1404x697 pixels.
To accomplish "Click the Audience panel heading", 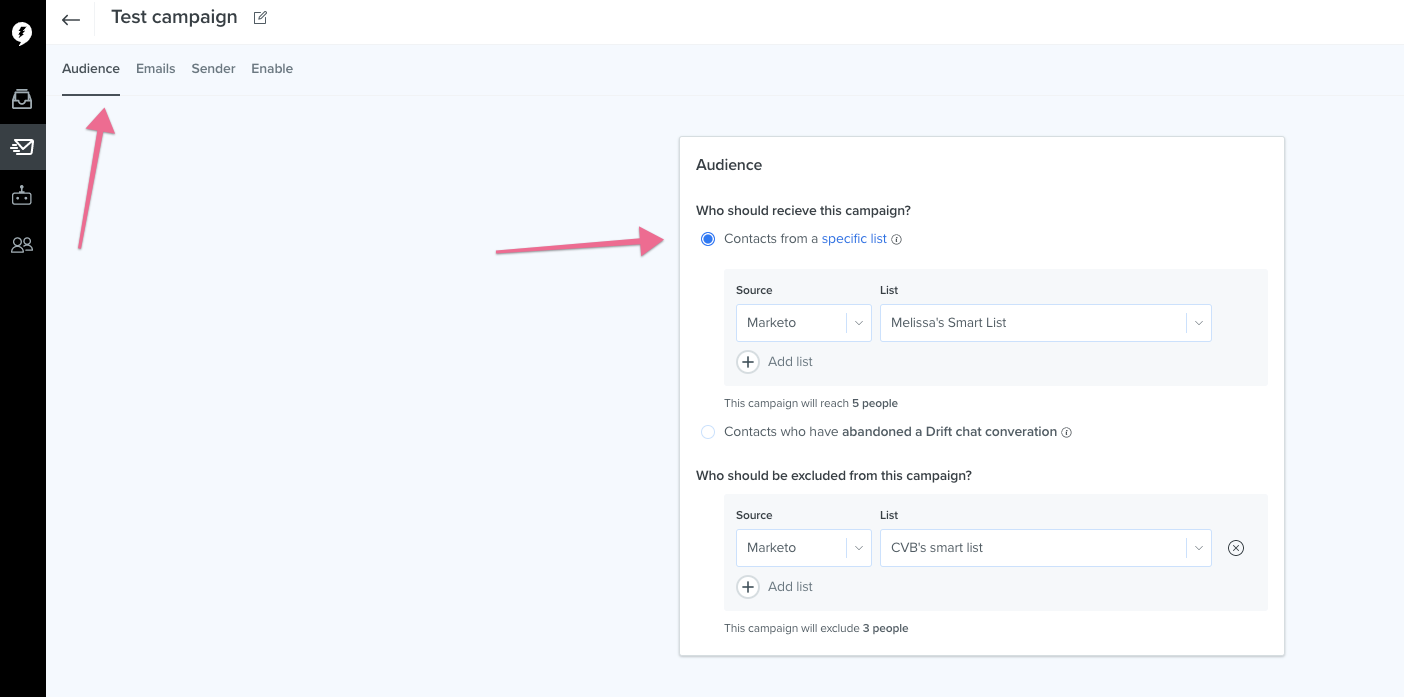I will coord(729,165).
